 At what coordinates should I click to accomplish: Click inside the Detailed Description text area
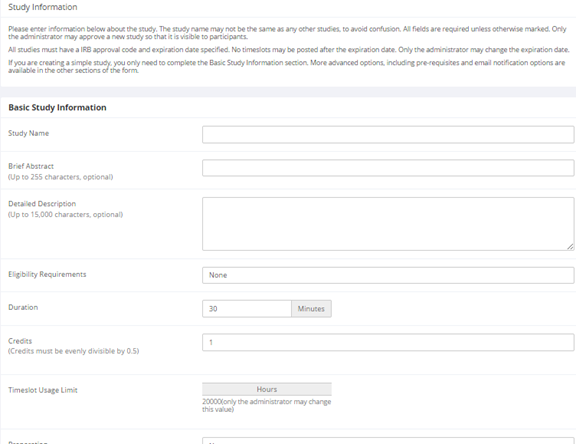[388, 224]
